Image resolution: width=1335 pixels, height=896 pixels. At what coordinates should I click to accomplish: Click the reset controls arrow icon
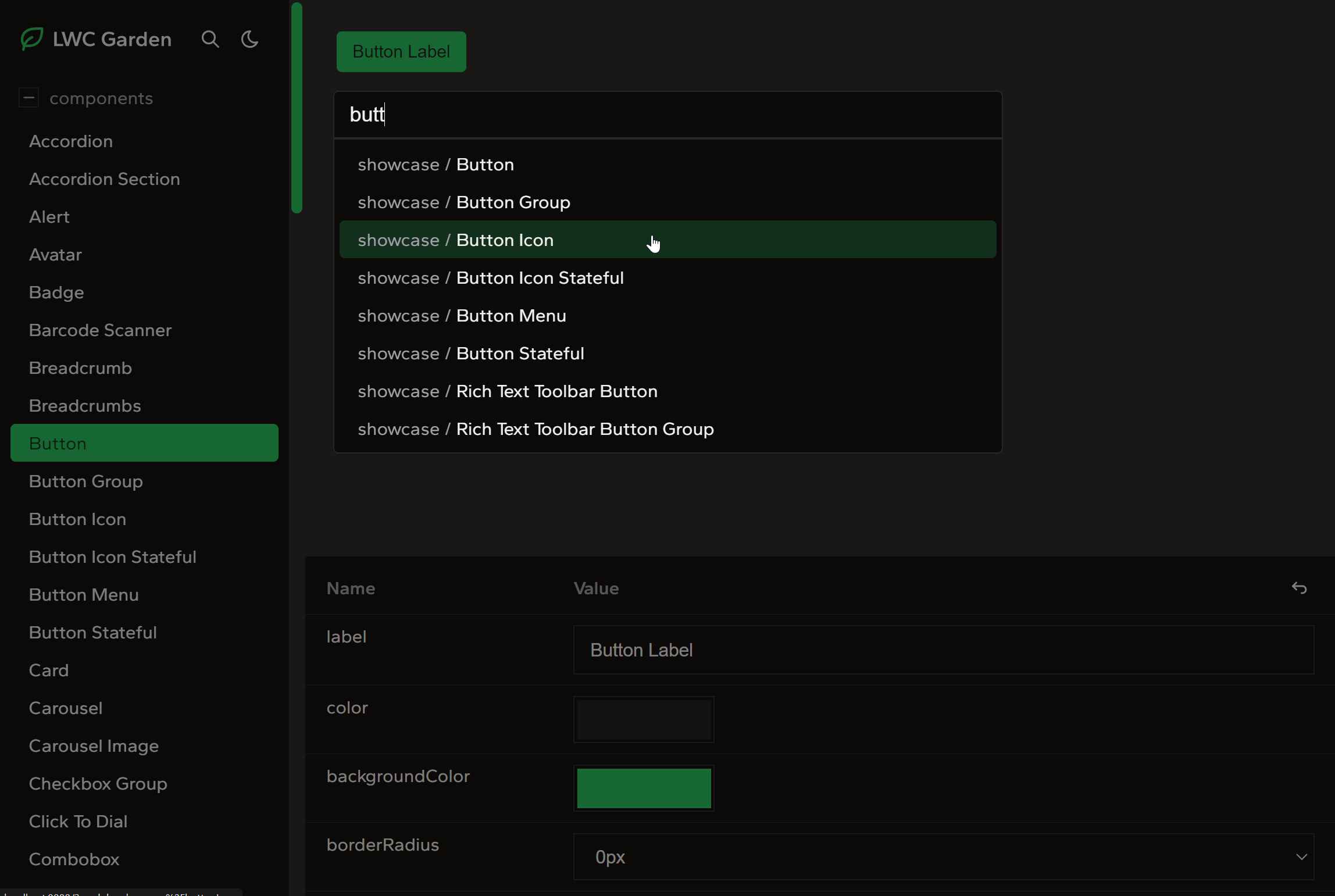[x=1298, y=588]
